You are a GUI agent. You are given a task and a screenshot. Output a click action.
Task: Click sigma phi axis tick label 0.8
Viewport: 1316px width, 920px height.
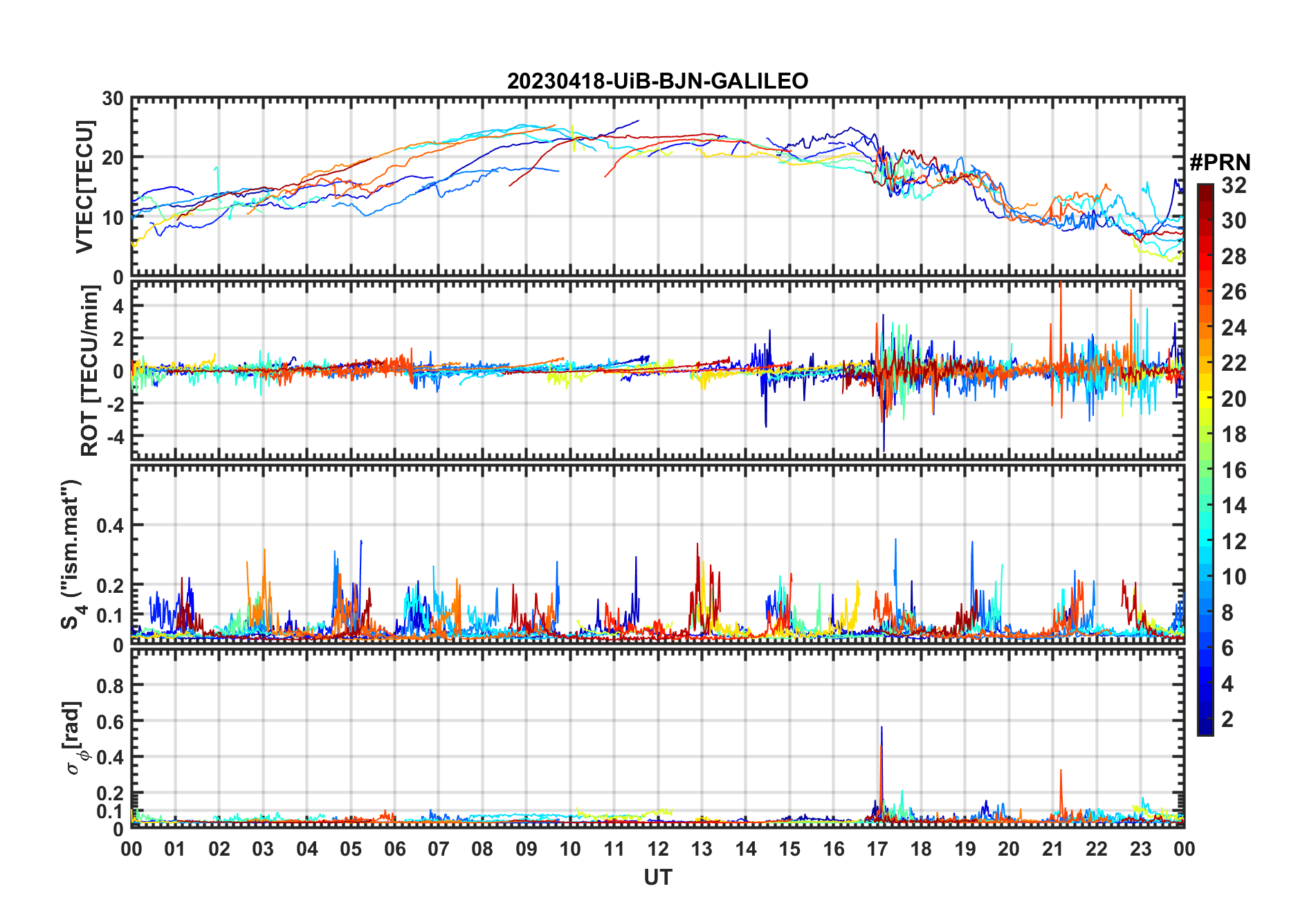[110, 686]
